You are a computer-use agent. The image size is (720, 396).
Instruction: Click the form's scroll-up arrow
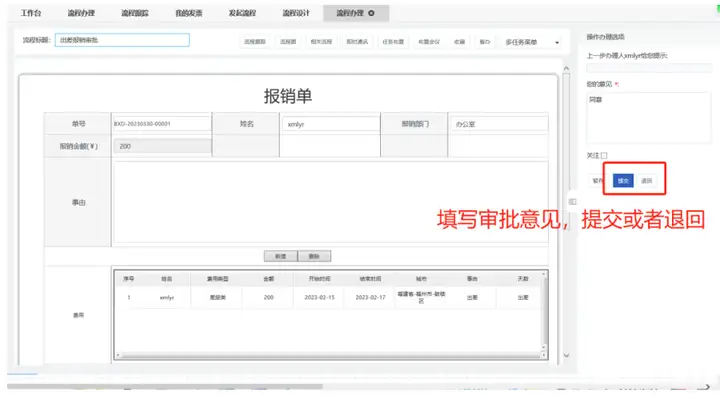tap(566, 68)
